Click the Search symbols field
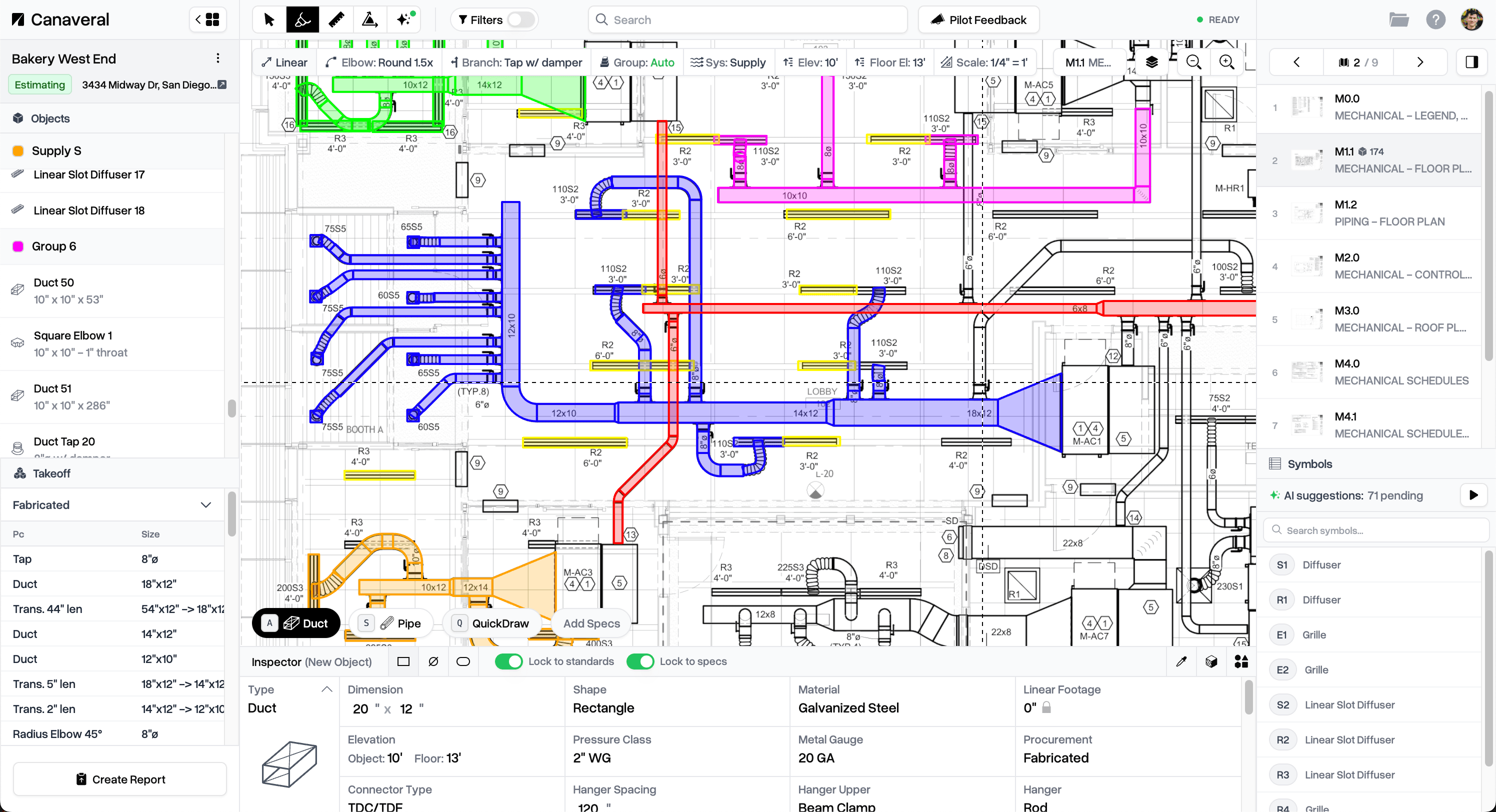Screen dimensions: 1496x812 click(x=1376, y=530)
